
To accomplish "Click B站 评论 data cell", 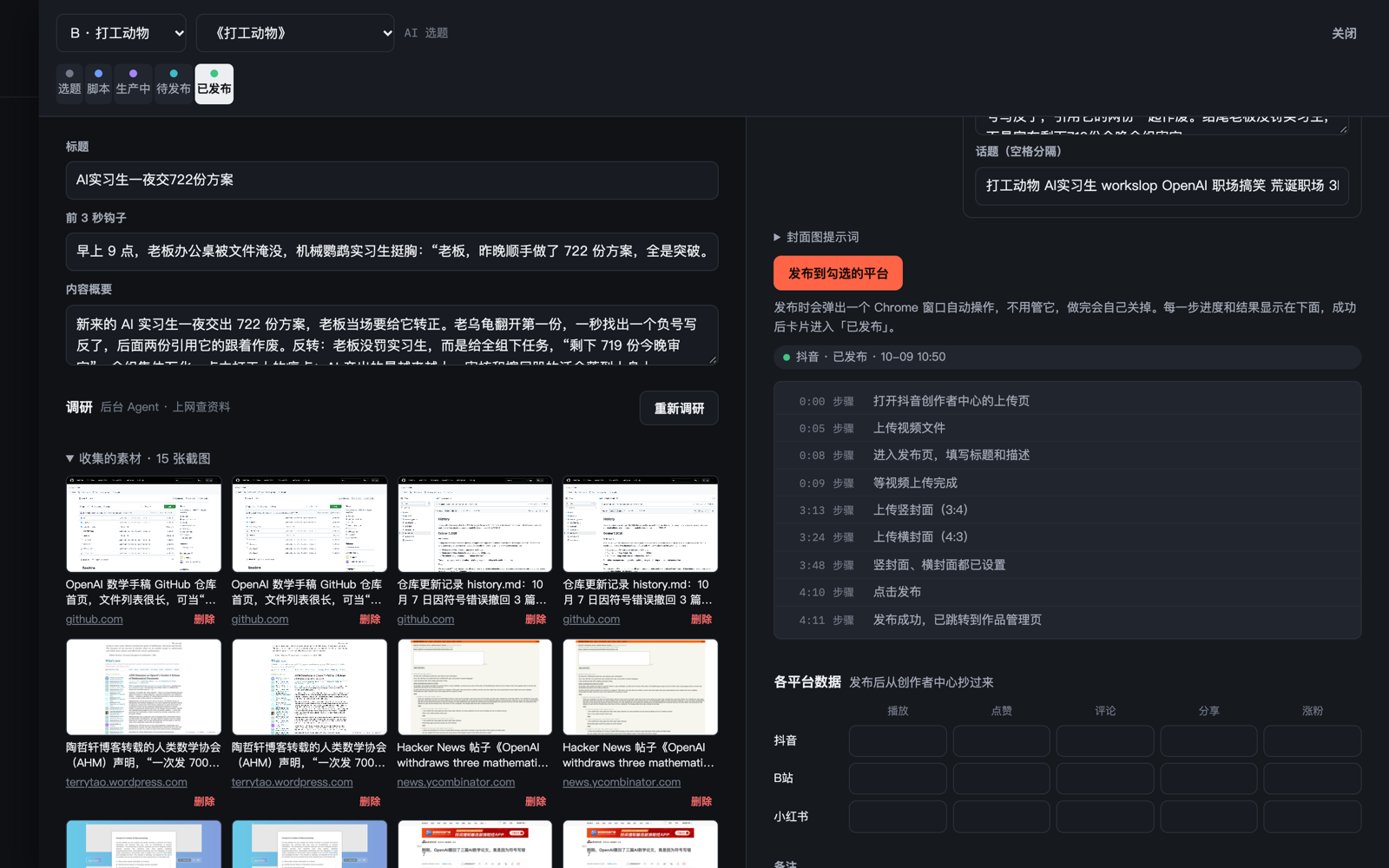I will point(1105,779).
